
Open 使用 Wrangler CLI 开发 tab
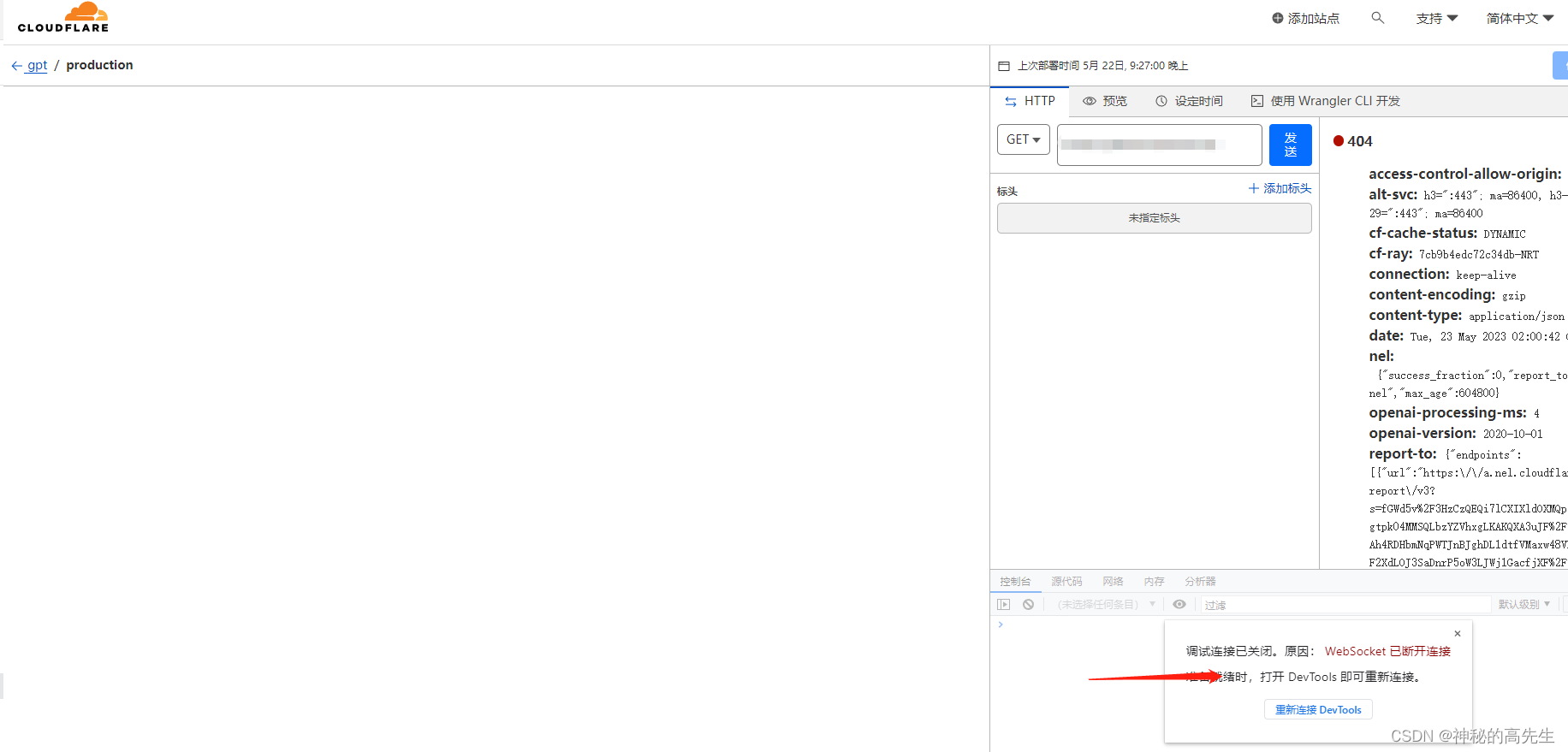click(1325, 101)
